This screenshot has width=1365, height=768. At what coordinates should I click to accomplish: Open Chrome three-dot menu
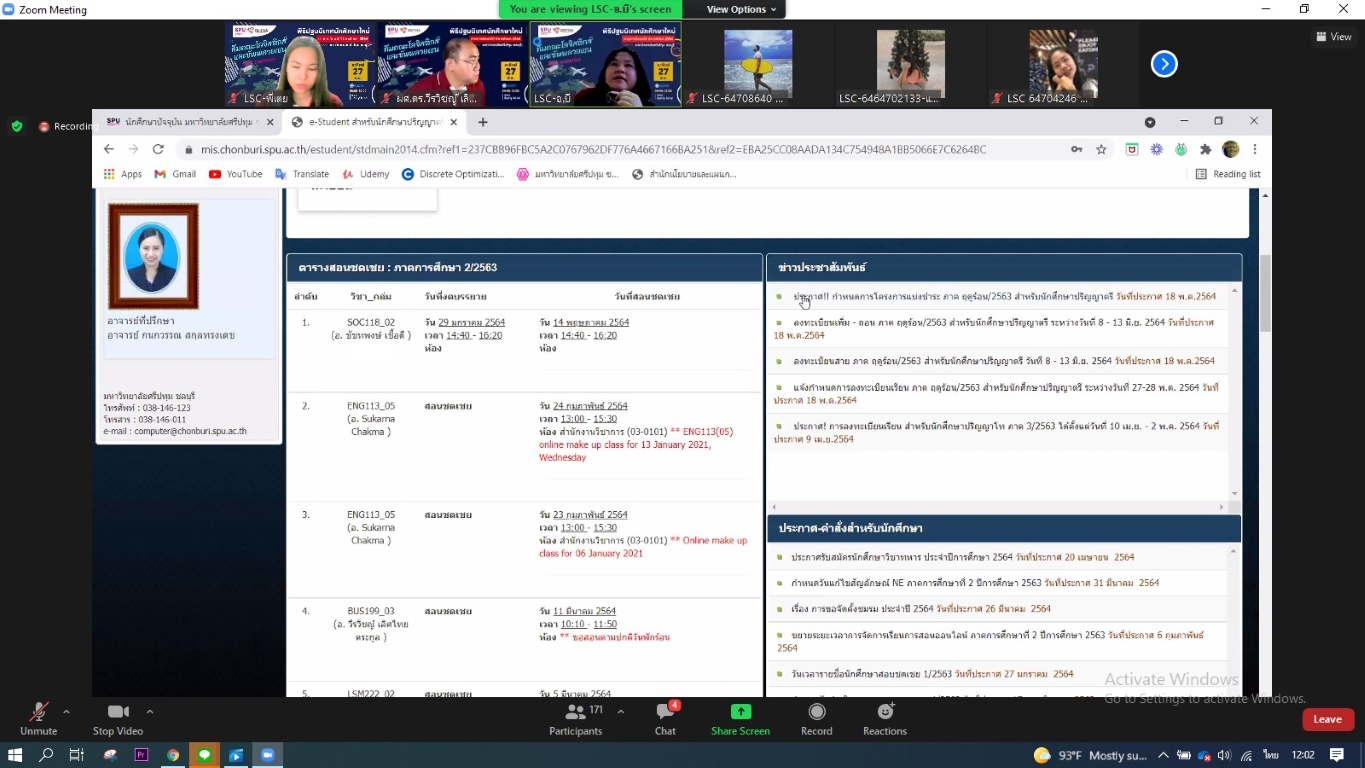click(x=1255, y=149)
